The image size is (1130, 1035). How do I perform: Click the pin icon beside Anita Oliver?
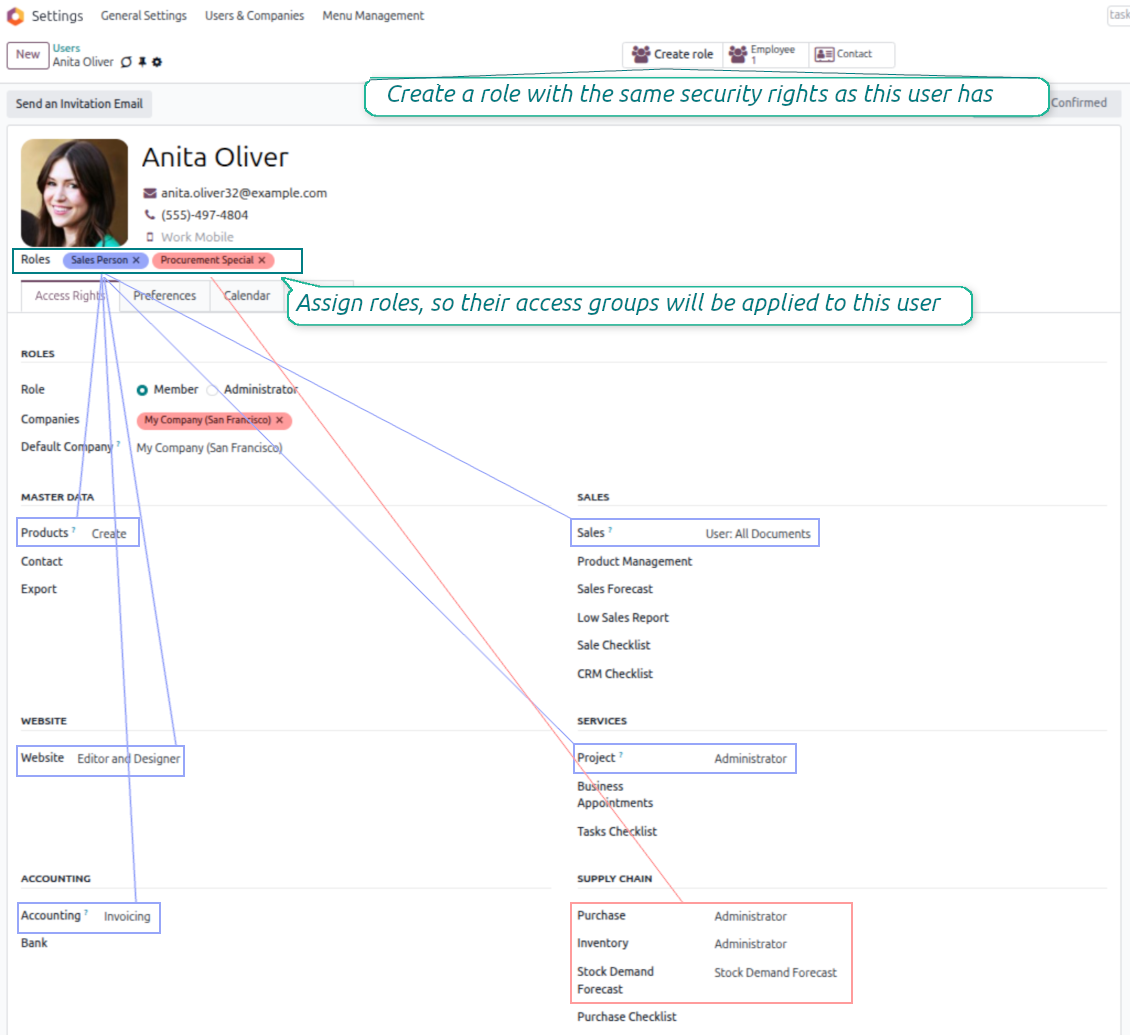tap(142, 62)
